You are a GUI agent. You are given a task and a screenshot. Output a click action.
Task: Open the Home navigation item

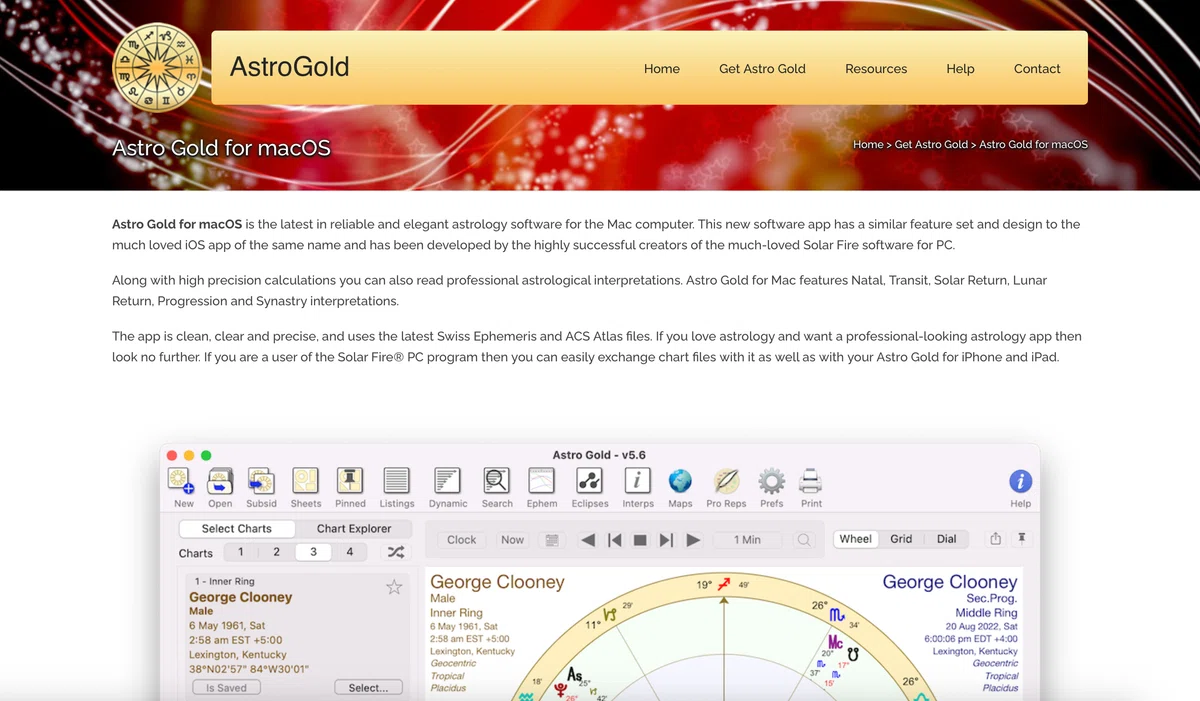coord(662,69)
